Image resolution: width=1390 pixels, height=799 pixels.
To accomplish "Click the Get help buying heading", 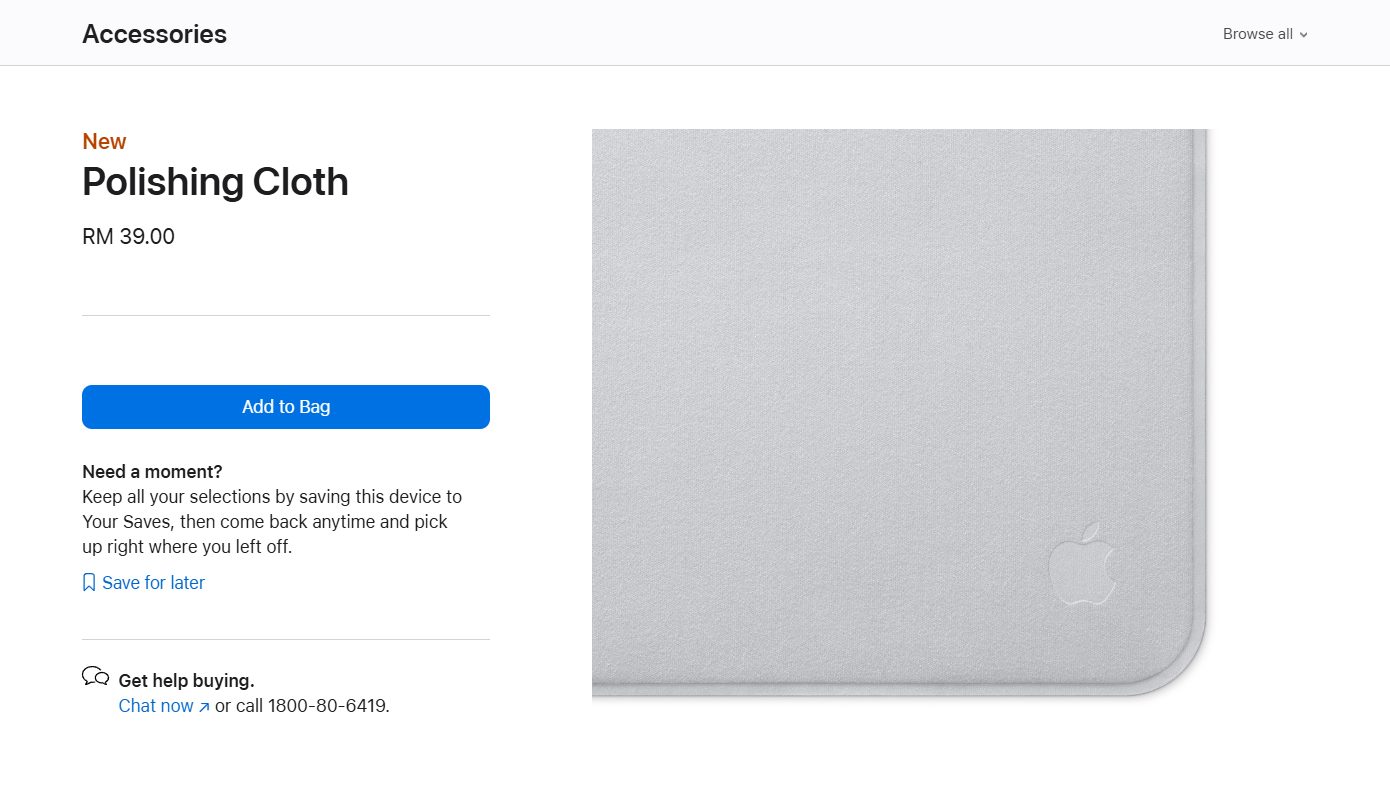I will pos(186,681).
